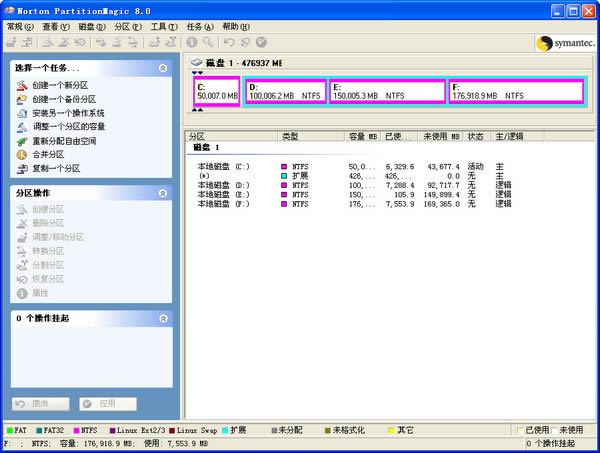Click the olive 未格式化 legend swatch

pyautogui.click(x=328, y=431)
